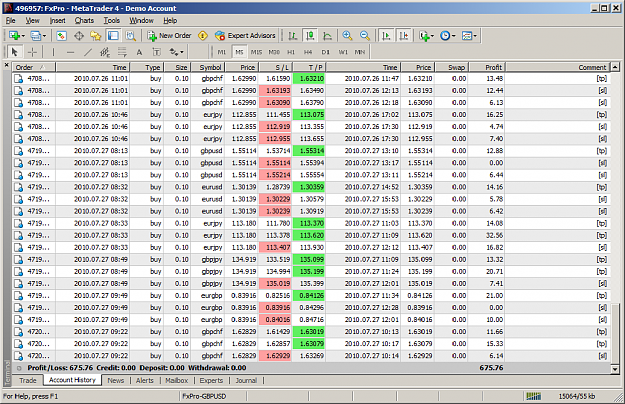625x404 pixels.
Task: Select the M1 timeframe
Action: (222, 52)
